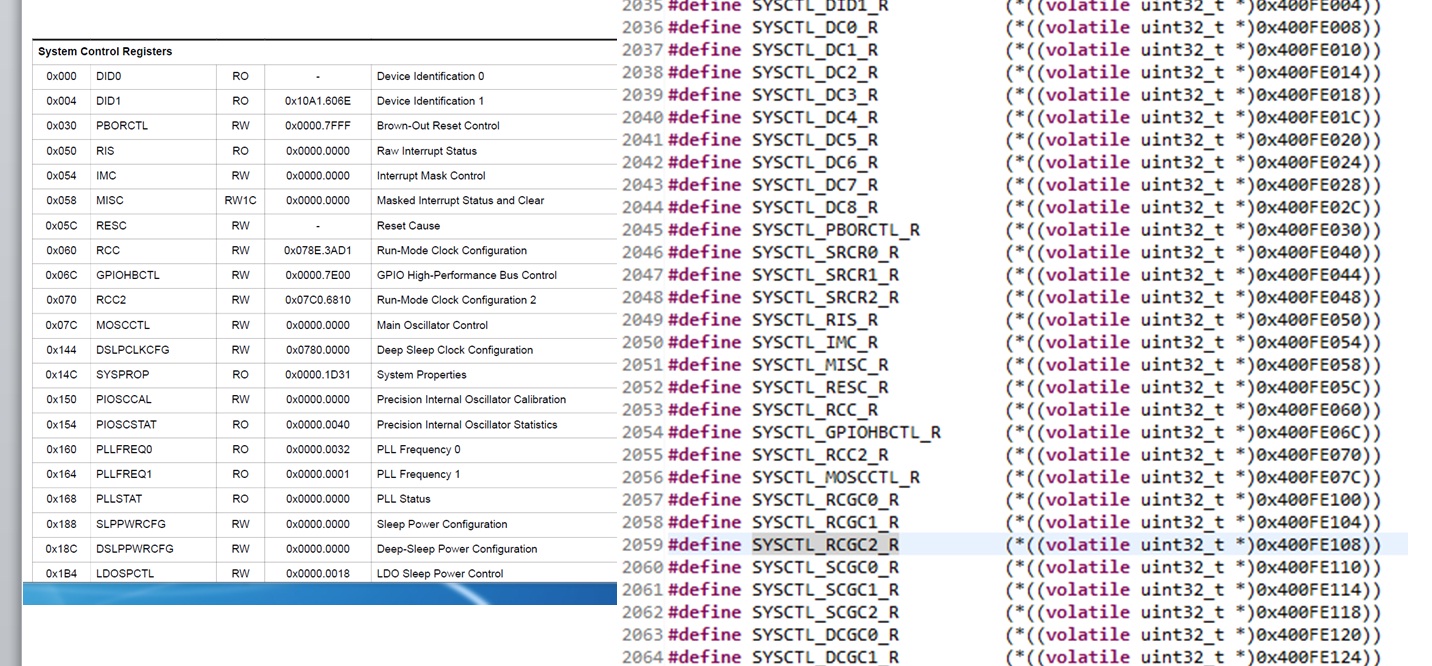1432x666 pixels.
Task: Click reset value 0x078E.3AD1
Action: pos(318,251)
